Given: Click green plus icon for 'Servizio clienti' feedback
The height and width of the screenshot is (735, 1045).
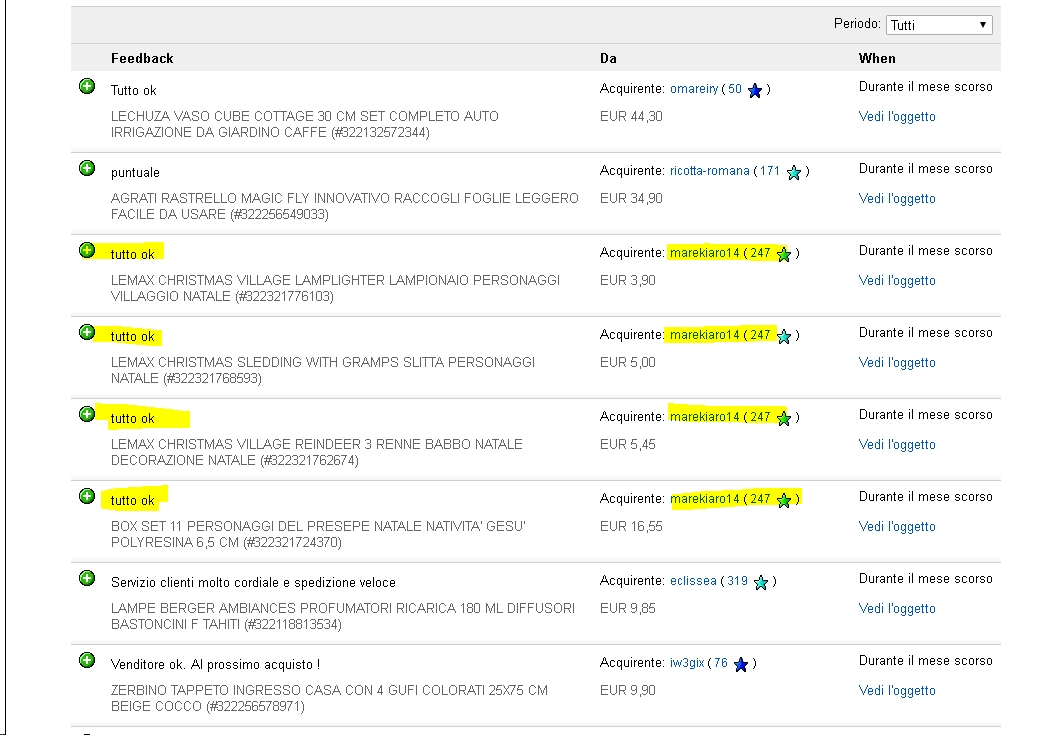Looking at the screenshot, I should click(x=87, y=579).
